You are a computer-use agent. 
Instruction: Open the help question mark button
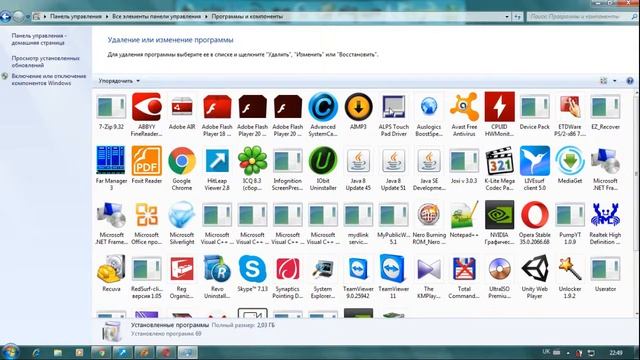pos(630,81)
